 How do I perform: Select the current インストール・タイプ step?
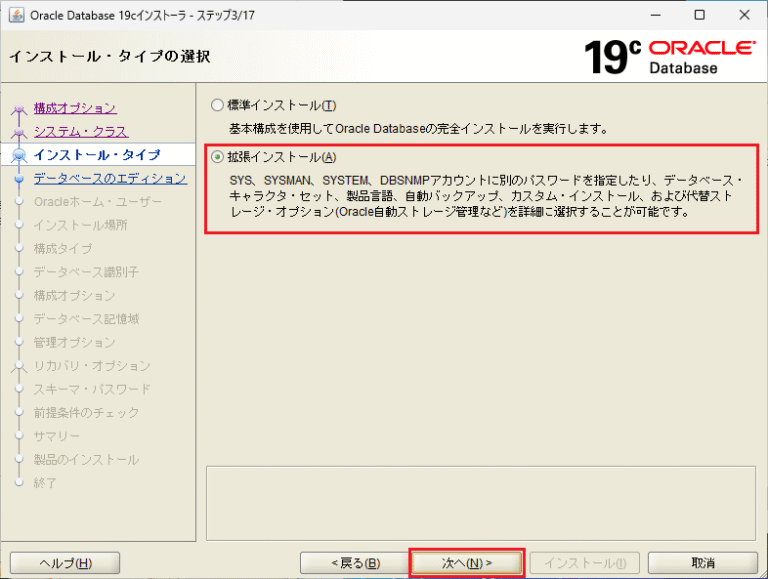point(97,155)
